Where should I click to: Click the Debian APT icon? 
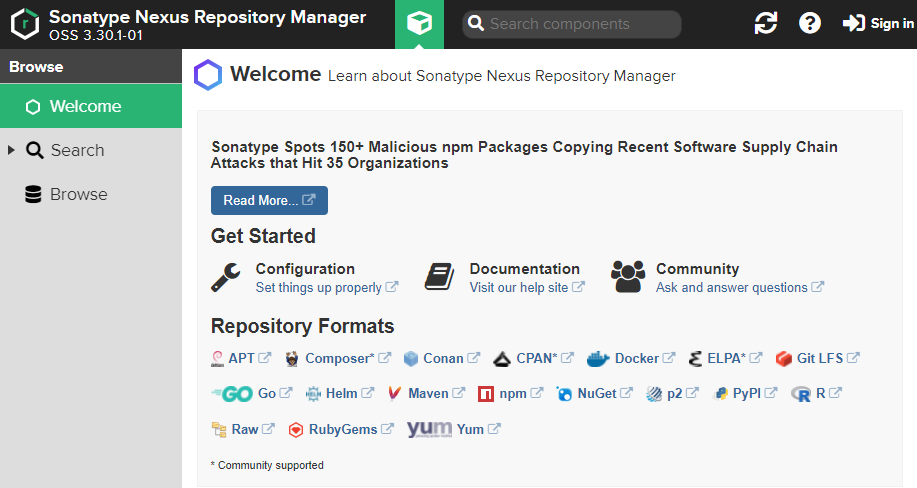click(x=218, y=359)
